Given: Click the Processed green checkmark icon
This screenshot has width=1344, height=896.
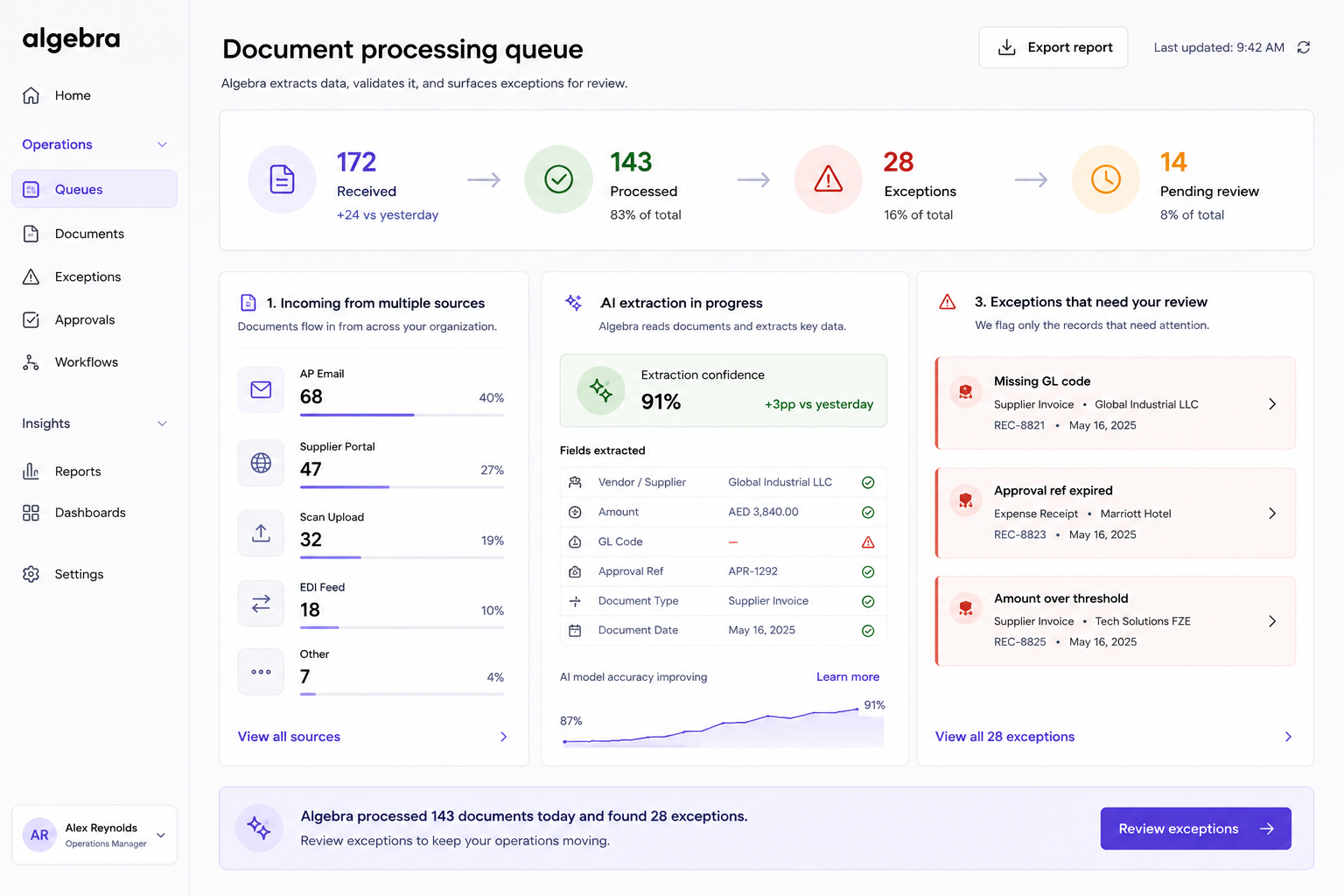Looking at the screenshot, I should click(x=558, y=179).
